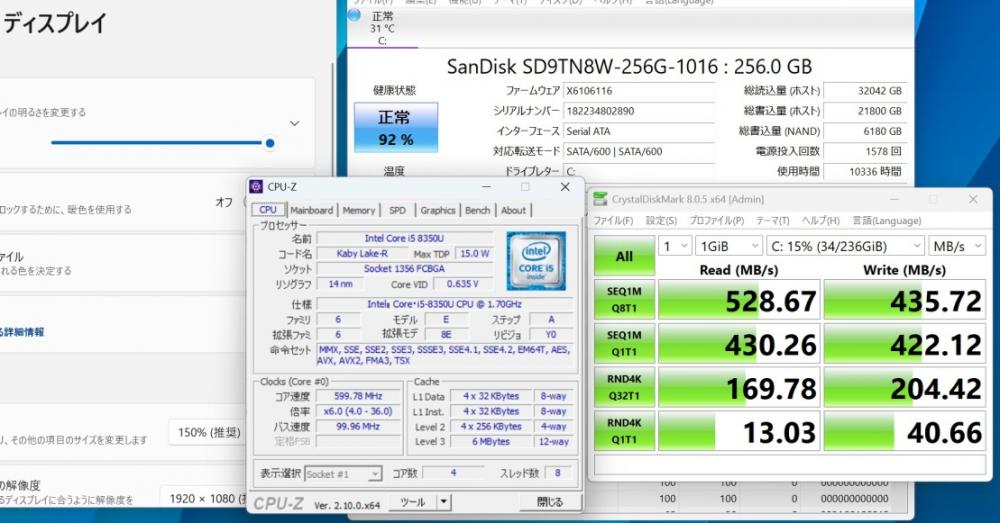Click the Intel Core i5 8350U name field
Viewport: 1000px width, 523px height.
coord(404,238)
